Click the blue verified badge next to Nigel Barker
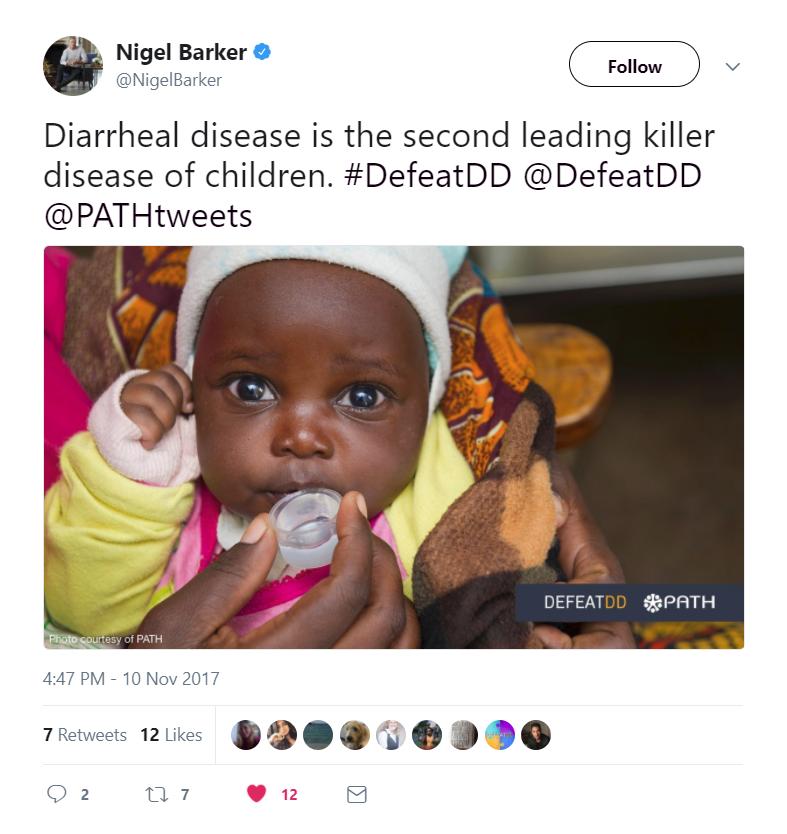Viewport: 787px width, 834px height. tap(263, 52)
